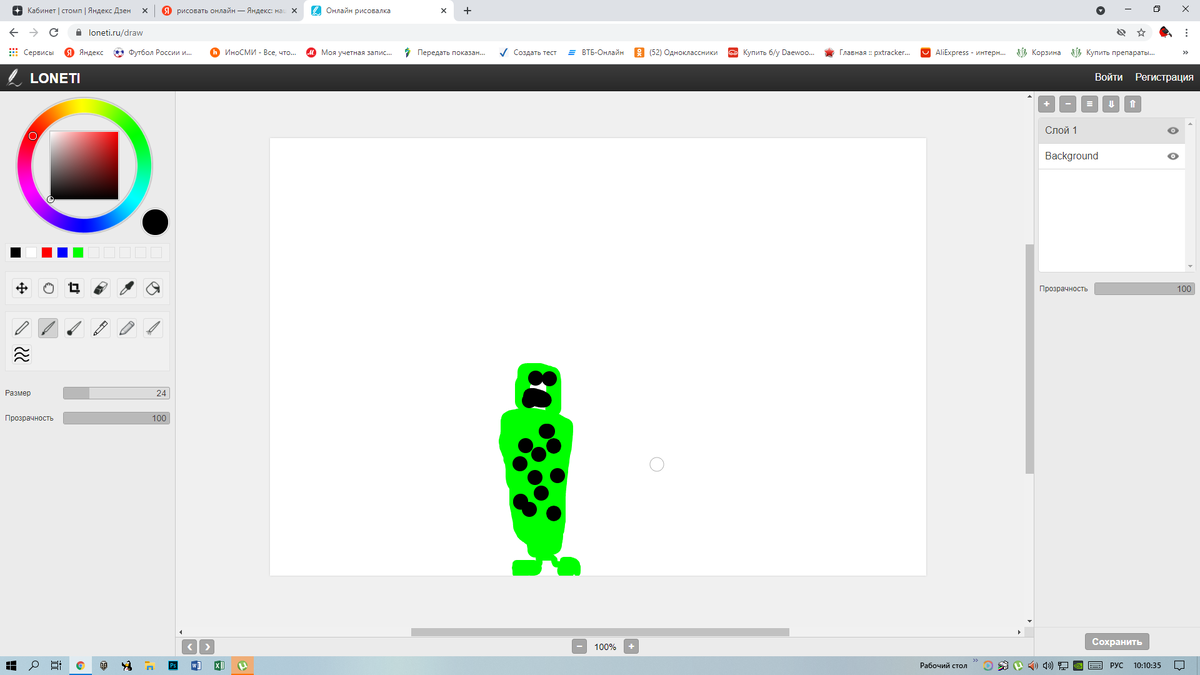Click inside the color saturation square
1200x675 pixels.
pos(84,165)
